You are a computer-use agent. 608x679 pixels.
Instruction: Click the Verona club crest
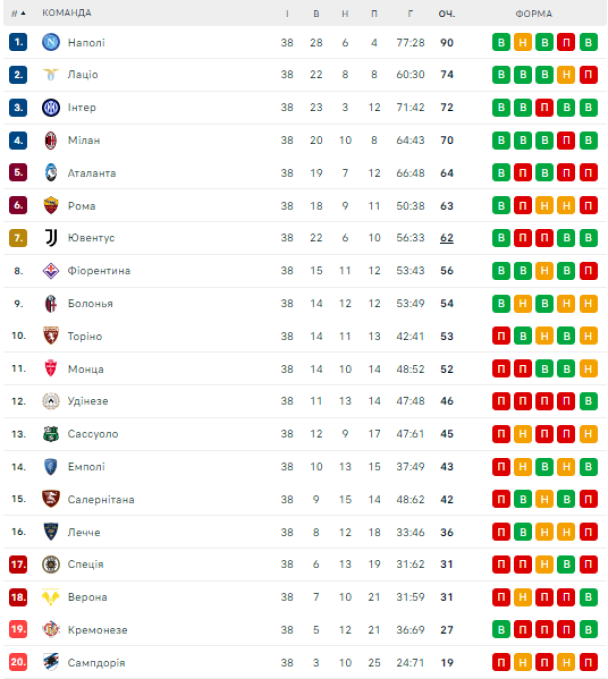pos(50,597)
